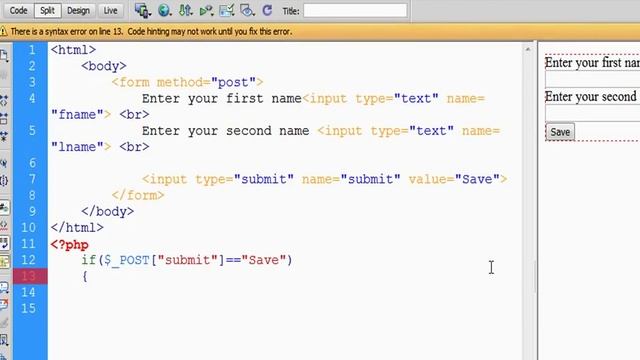Turn on Live view
Screen dimensions: 640x360
110,11
